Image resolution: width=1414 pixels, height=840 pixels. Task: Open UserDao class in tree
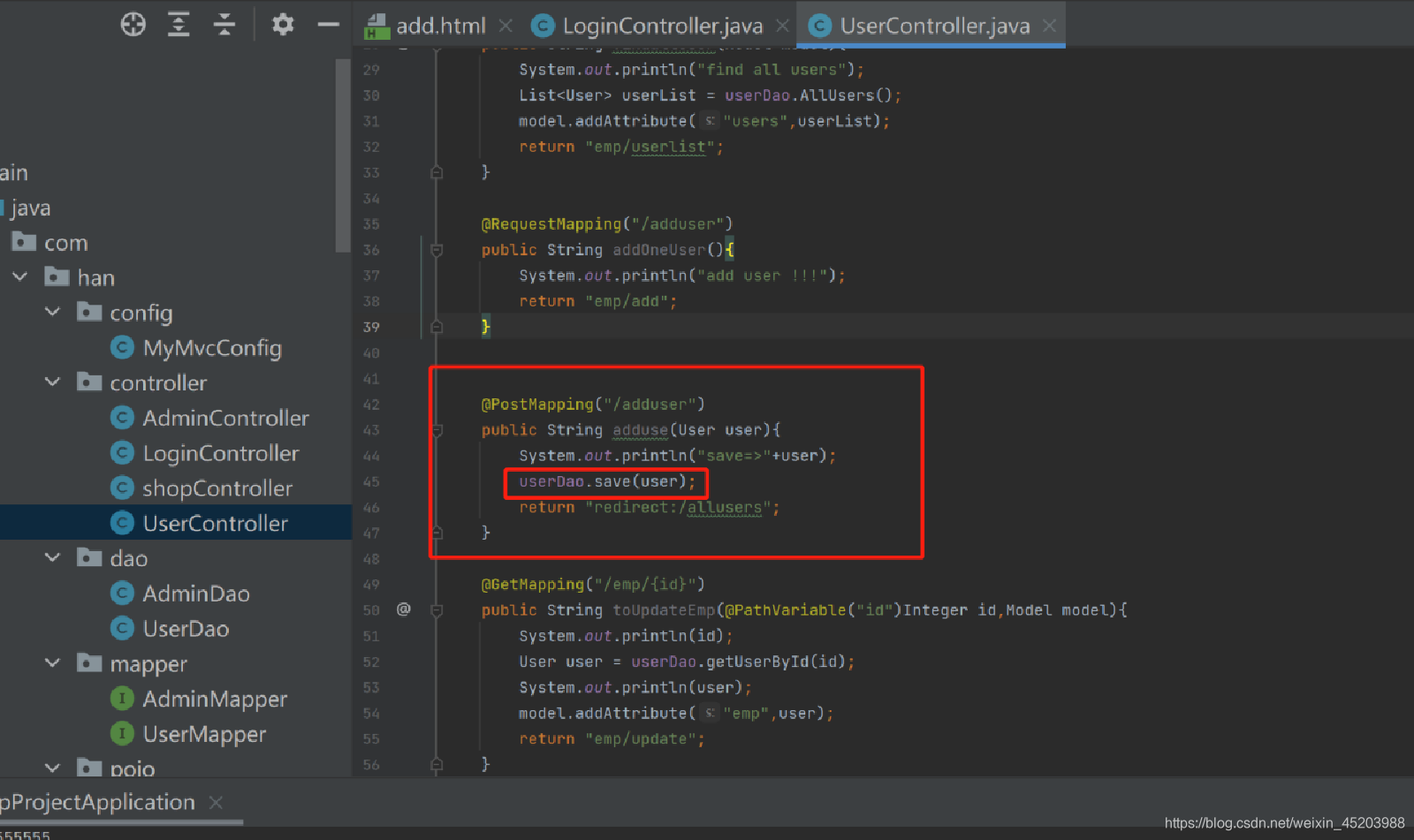click(186, 629)
